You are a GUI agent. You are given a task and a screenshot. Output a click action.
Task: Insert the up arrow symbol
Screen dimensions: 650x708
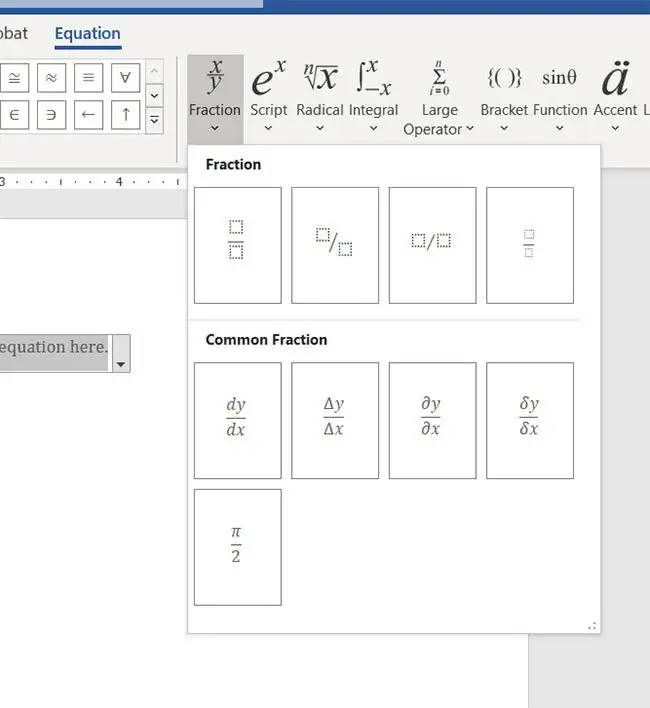[125, 115]
